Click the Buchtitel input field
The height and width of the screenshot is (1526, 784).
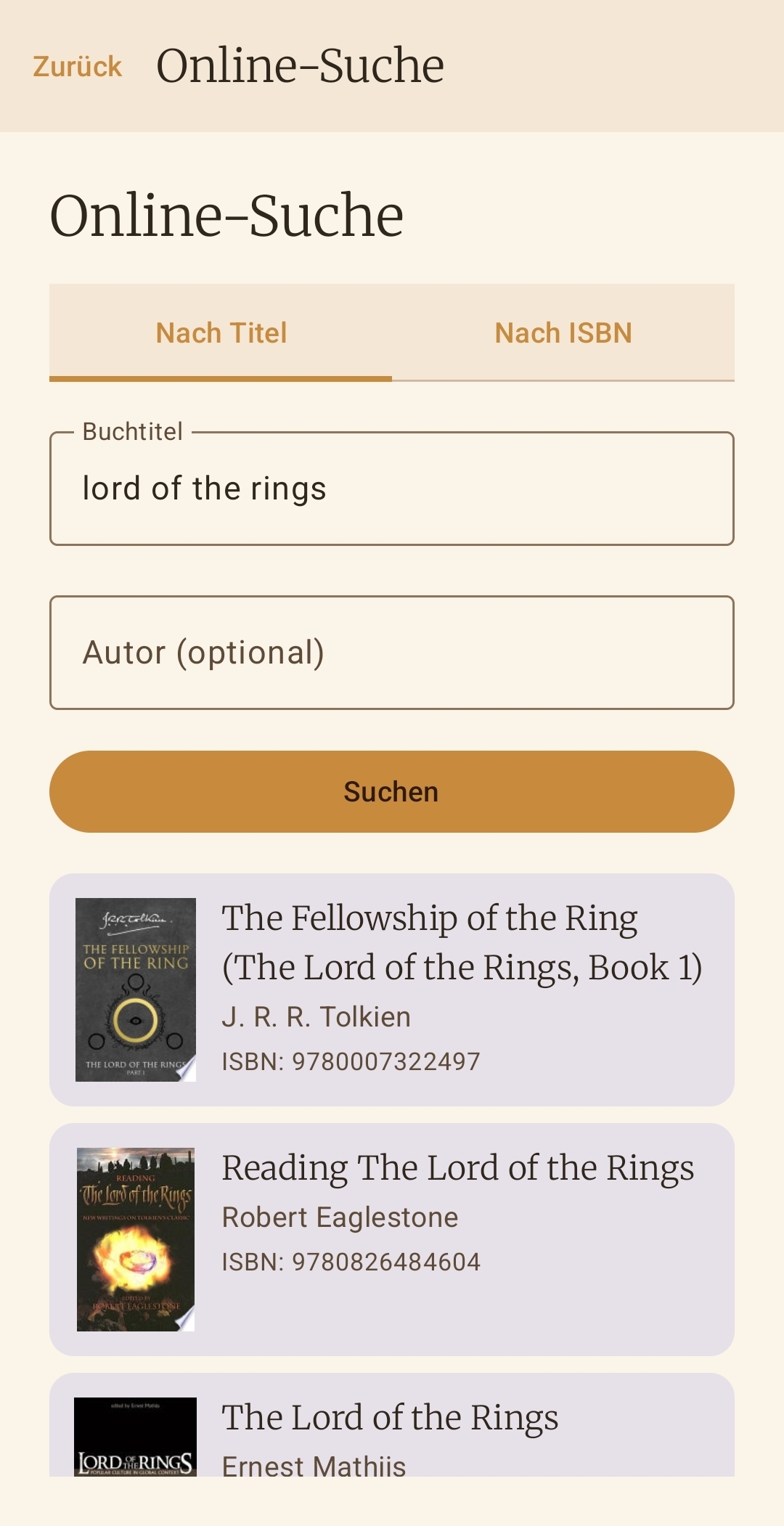392,487
